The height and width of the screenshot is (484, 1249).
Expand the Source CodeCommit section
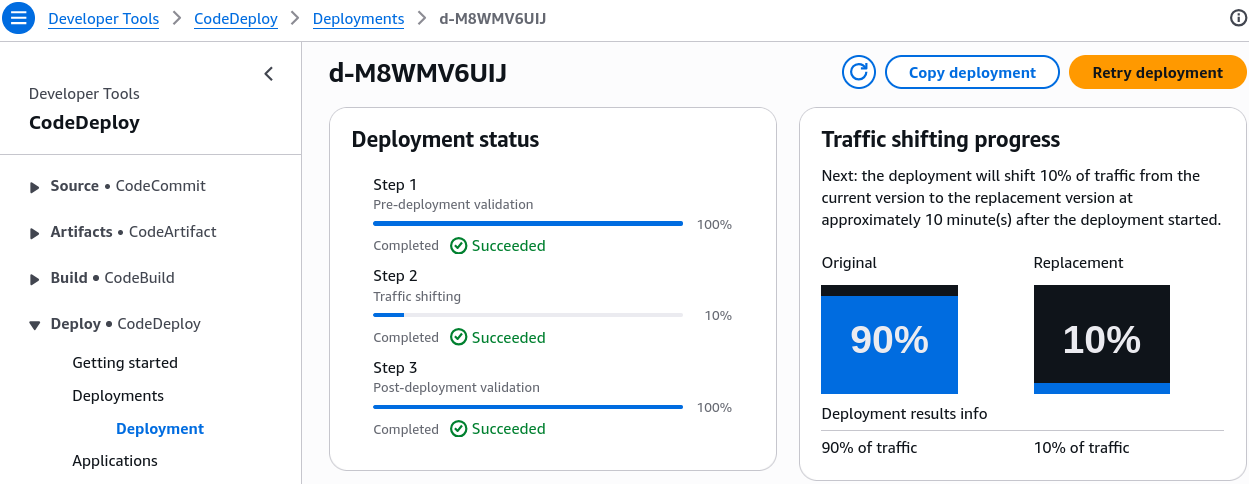tap(36, 186)
